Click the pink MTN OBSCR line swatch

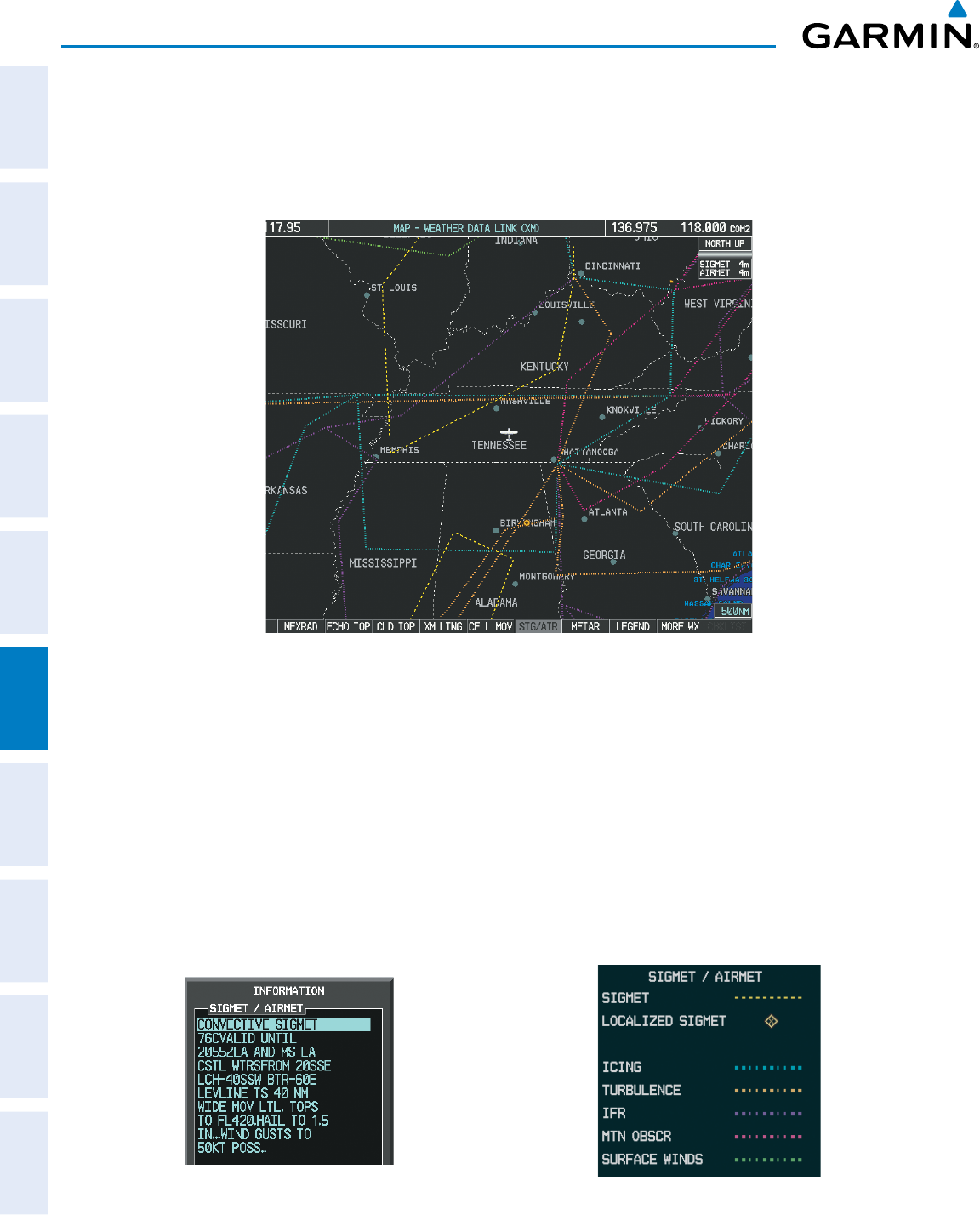pyautogui.click(x=768, y=1136)
